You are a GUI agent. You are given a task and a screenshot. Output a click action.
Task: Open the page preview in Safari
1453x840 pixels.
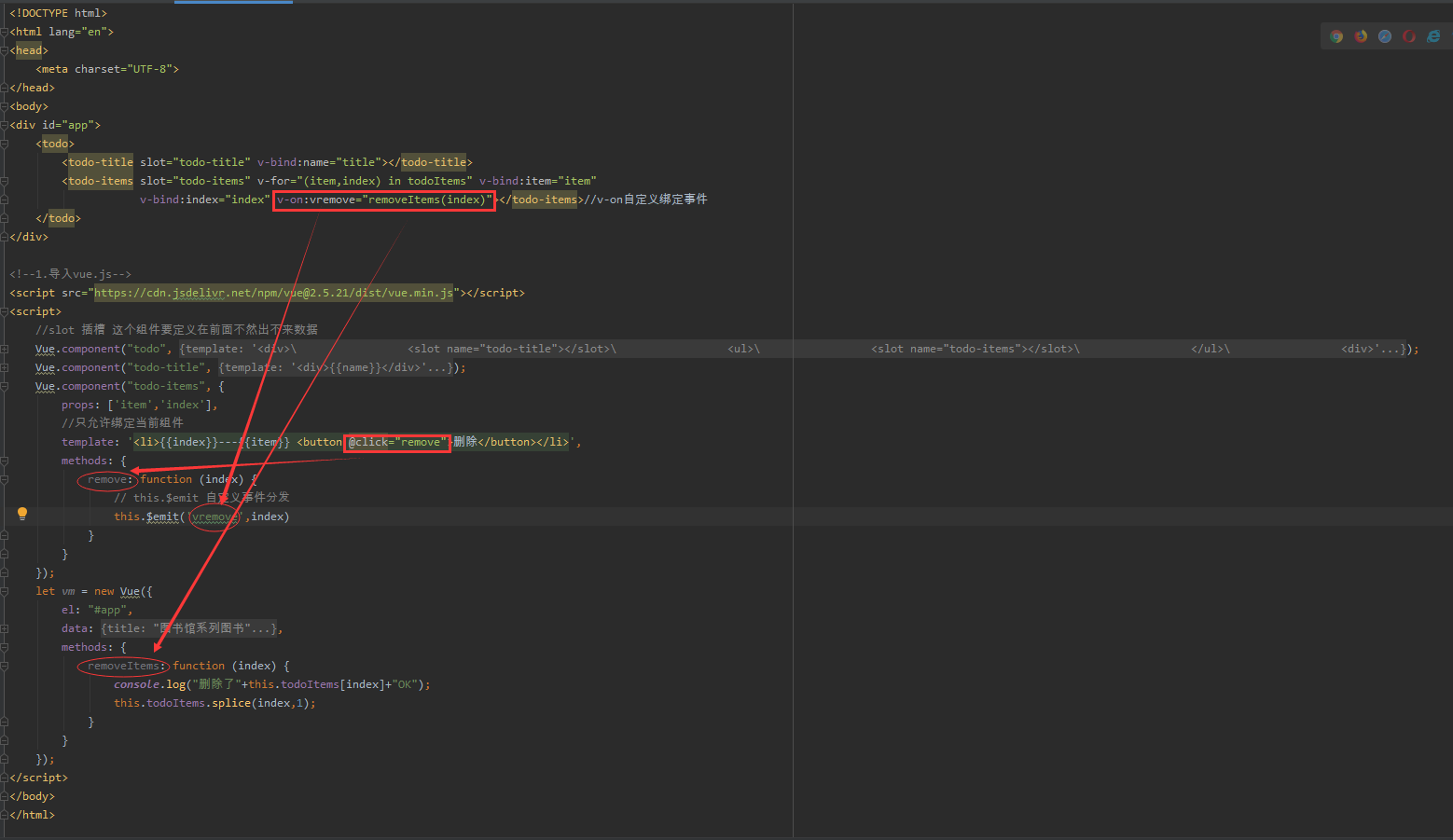click(1385, 36)
